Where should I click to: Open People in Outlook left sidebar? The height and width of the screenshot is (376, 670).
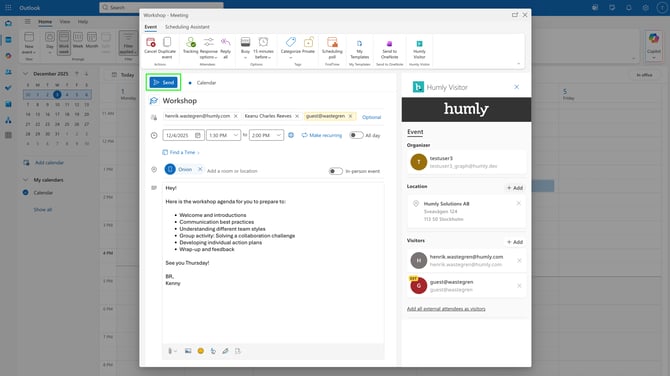tap(8, 72)
